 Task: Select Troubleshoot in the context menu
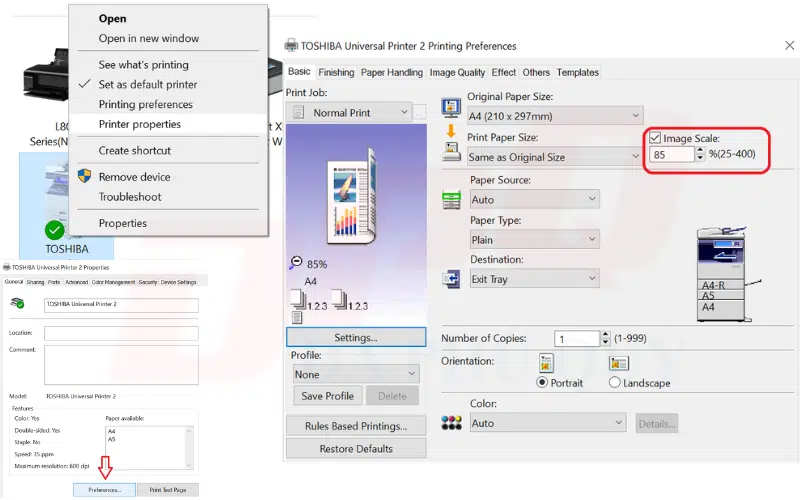click(x=168, y=196)
